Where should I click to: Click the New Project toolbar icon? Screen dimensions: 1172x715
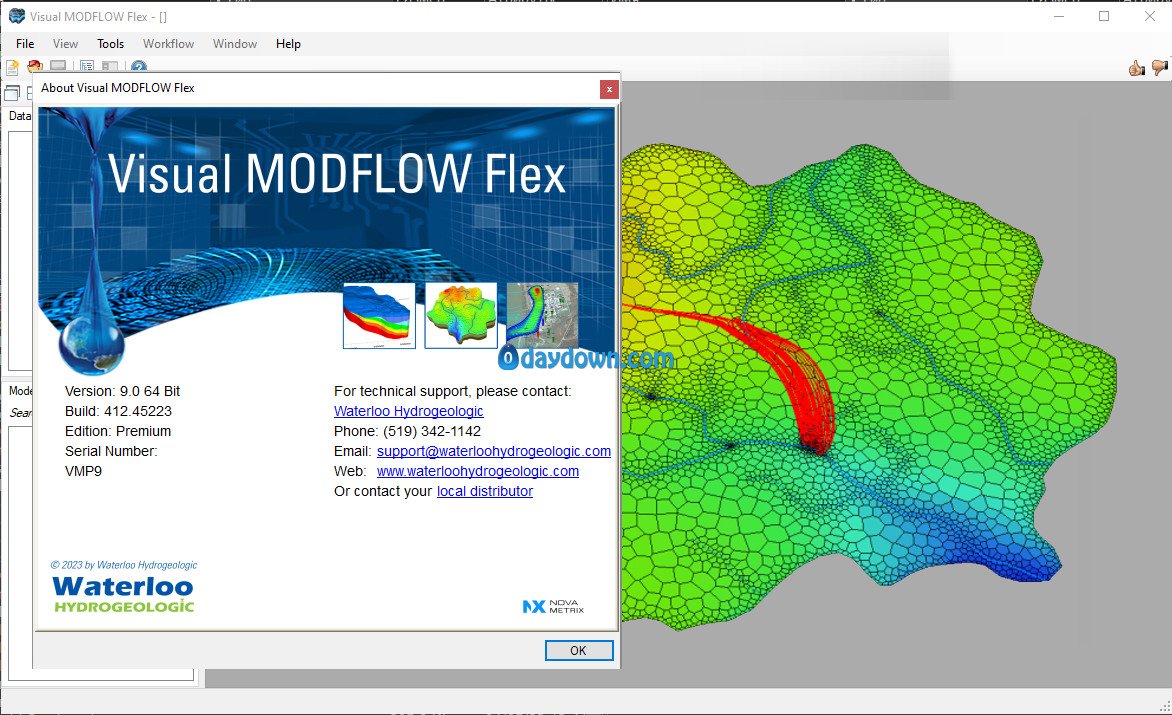12,67
